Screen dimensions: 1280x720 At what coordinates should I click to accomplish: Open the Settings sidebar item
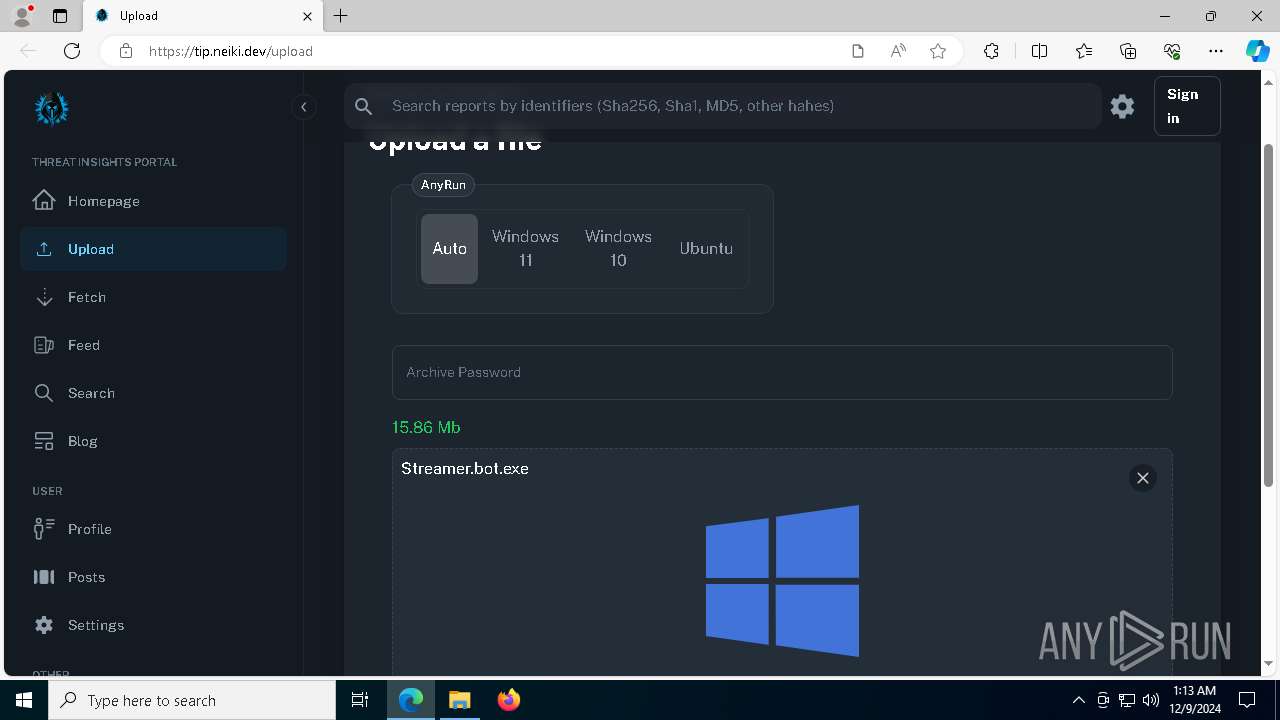point(153,625)
